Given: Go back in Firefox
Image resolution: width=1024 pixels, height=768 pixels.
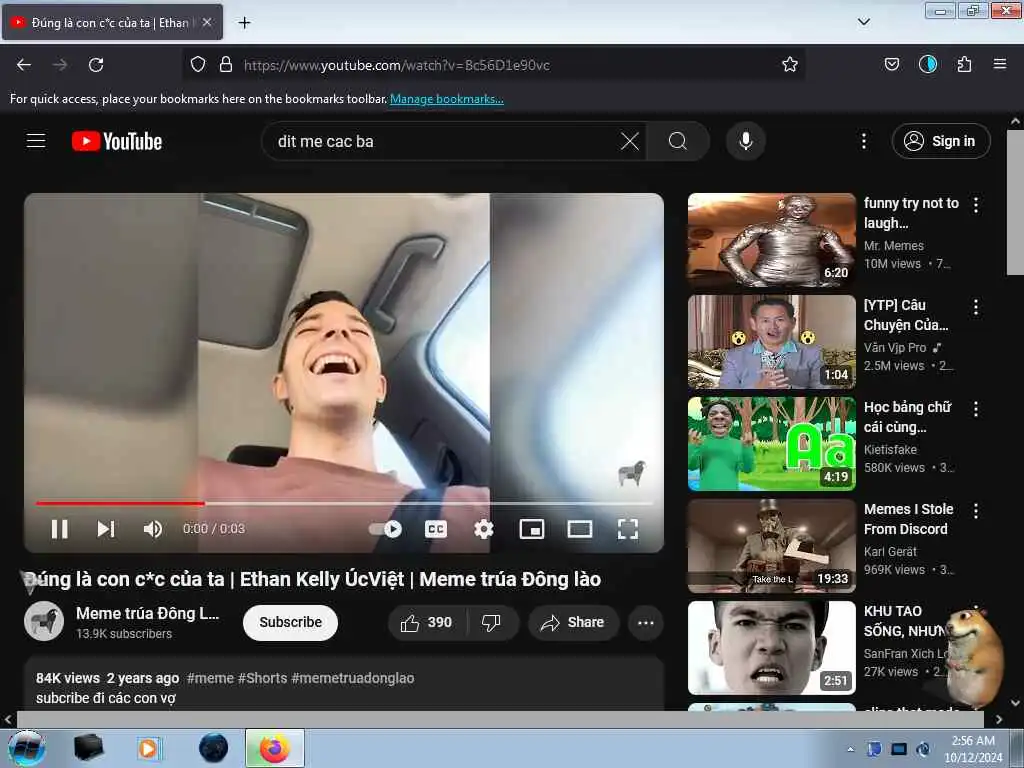Looking at the screenshot, I should [x=24, y=65].
